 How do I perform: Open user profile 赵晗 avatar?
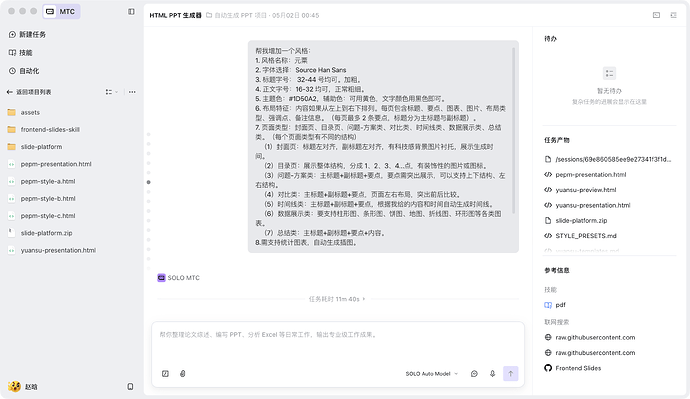15,386
